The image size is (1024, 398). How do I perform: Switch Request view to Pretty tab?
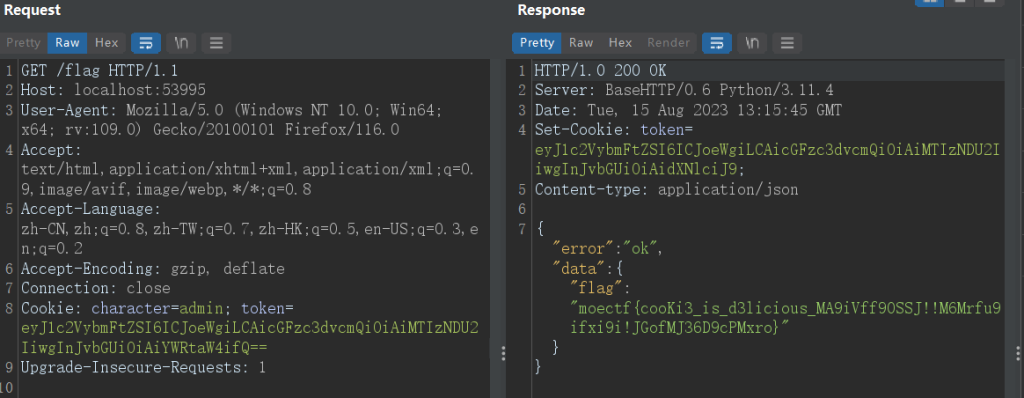pyautogui.click(x=24, y=43)
